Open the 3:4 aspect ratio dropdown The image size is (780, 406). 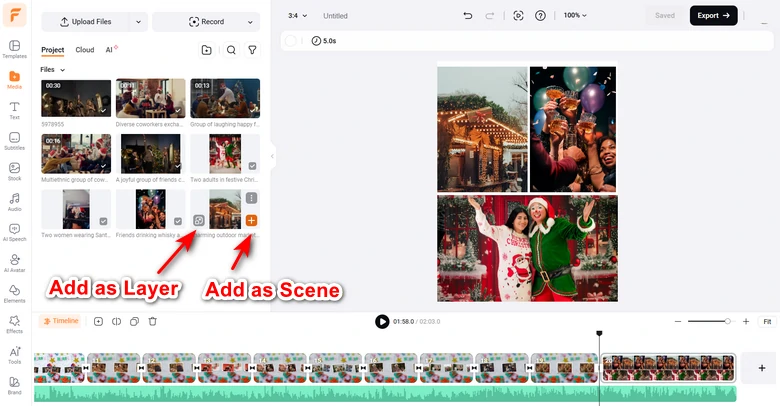point(297,15)
